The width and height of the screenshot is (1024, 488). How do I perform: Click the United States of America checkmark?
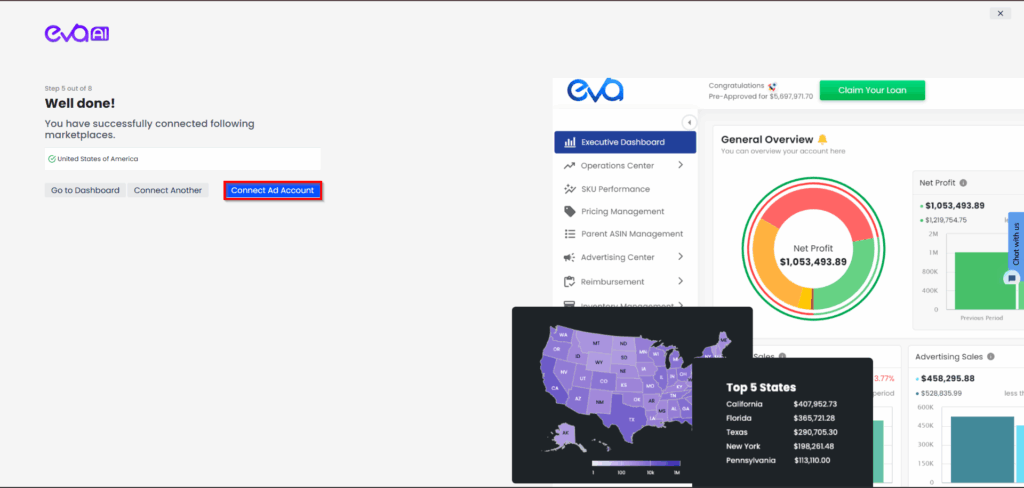(x=51, y=159)
